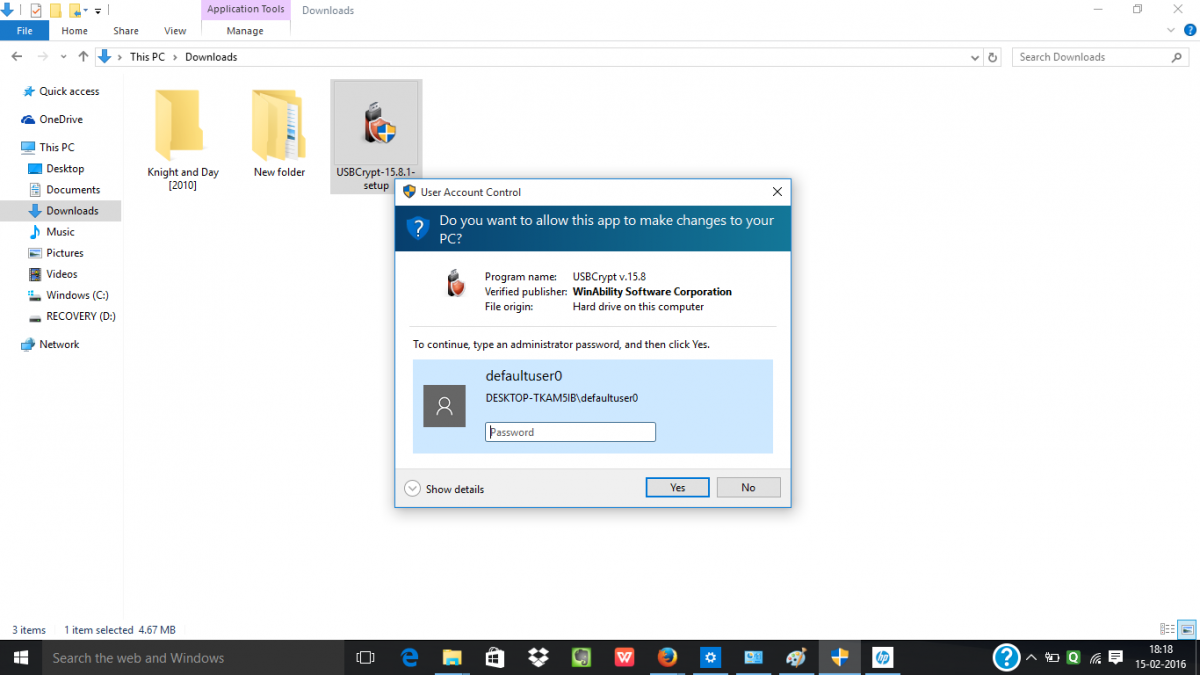Go back with the Back arrow
Image resolution: width=1200 pixels, height=675 pixels.
click(x=17, y=57)
